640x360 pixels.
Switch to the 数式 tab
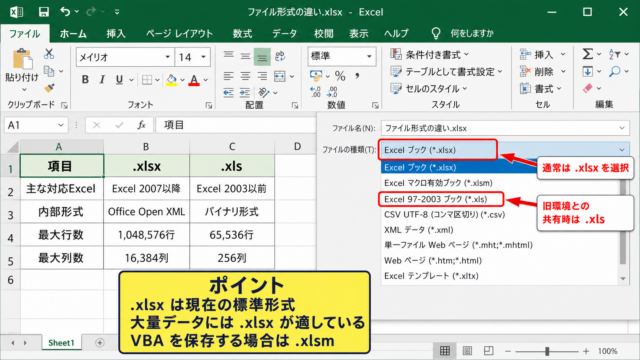point(242,33)
